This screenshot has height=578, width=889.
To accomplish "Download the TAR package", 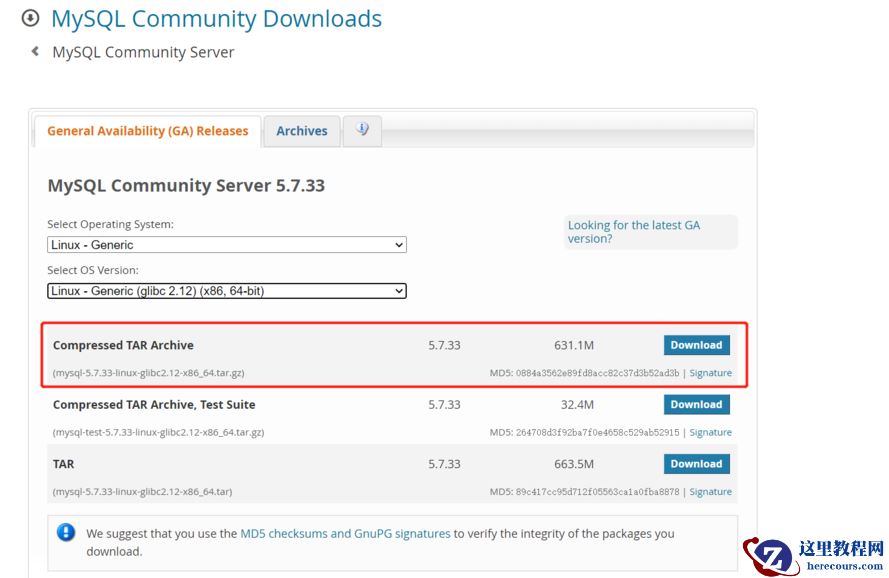I will click(696, 463).
